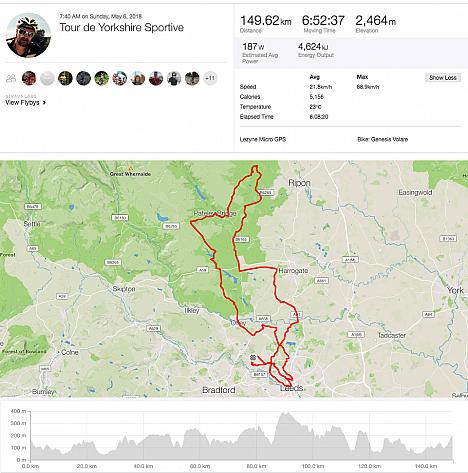The width and height of the screenshot is (468, 473).
Task: Open the athlete profile photo
Action: tap(28, 35)
